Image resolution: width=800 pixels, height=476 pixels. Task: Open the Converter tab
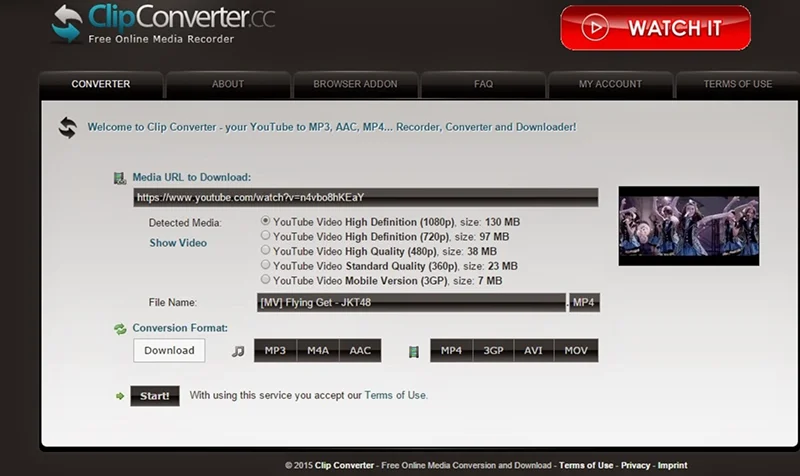[101, 84]
